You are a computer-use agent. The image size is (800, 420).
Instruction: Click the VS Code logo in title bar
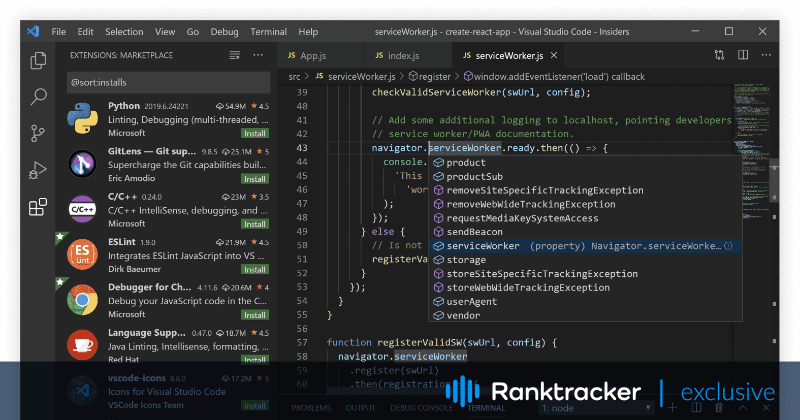pyautogui.click(x=34, y=32)
